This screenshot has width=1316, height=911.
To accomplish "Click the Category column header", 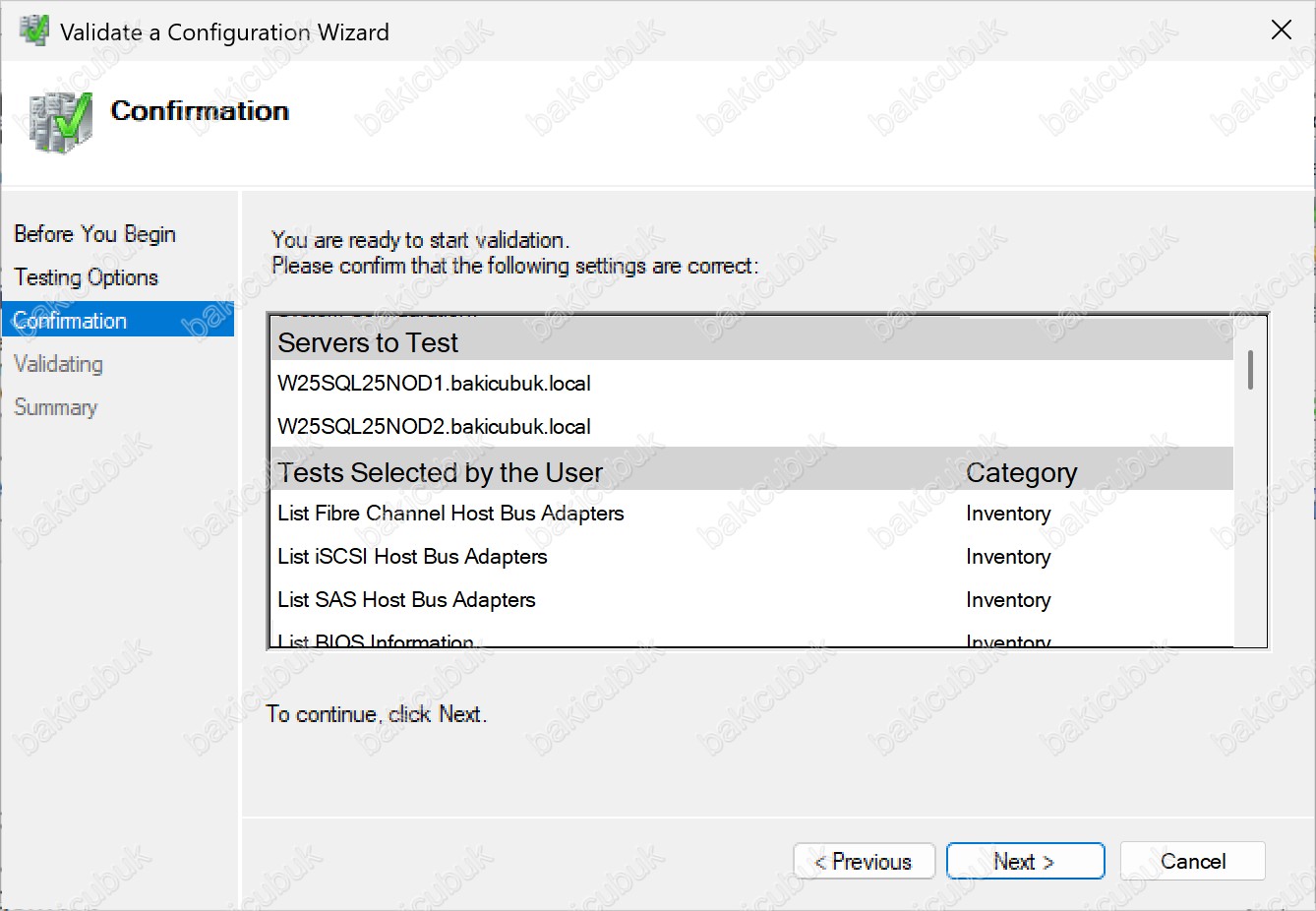I will [x=1021, y=473].
